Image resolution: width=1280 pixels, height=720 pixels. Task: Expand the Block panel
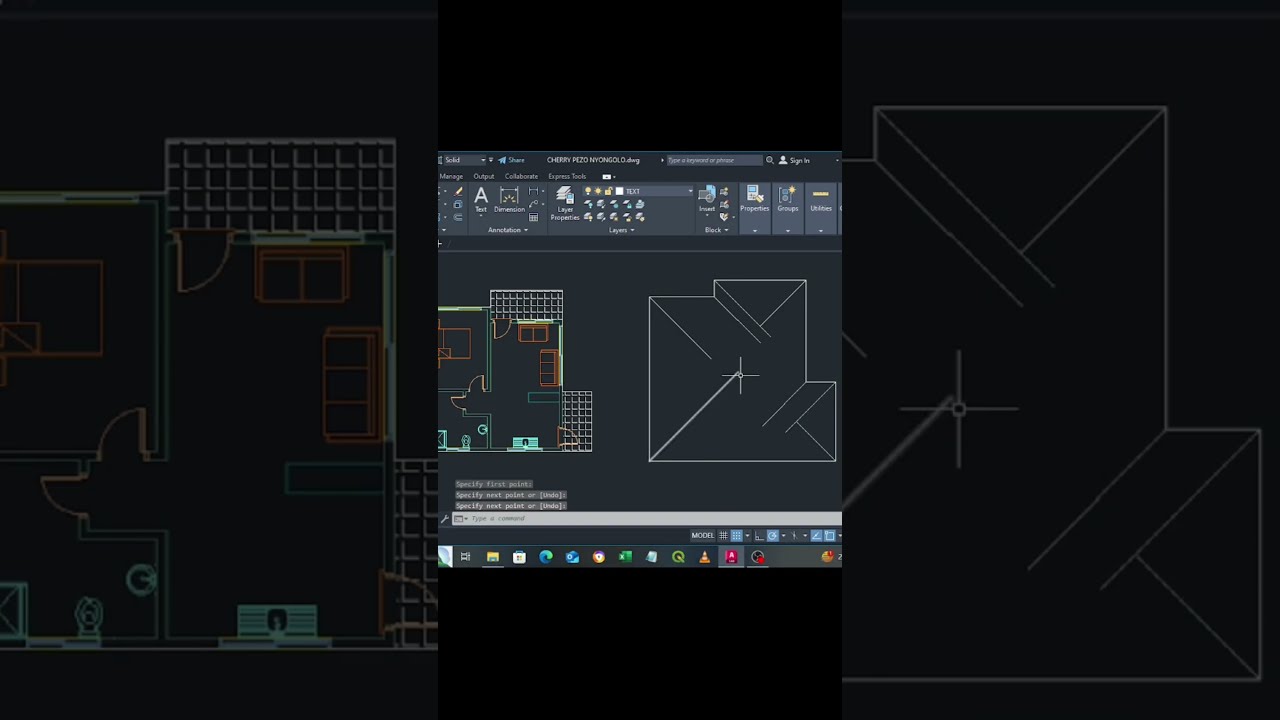coord(716,230)
